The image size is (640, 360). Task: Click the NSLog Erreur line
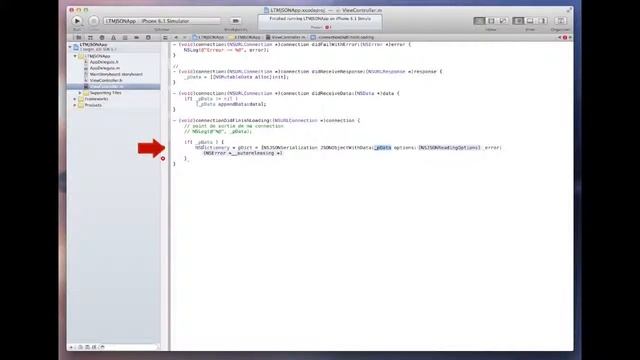(226, 50)
